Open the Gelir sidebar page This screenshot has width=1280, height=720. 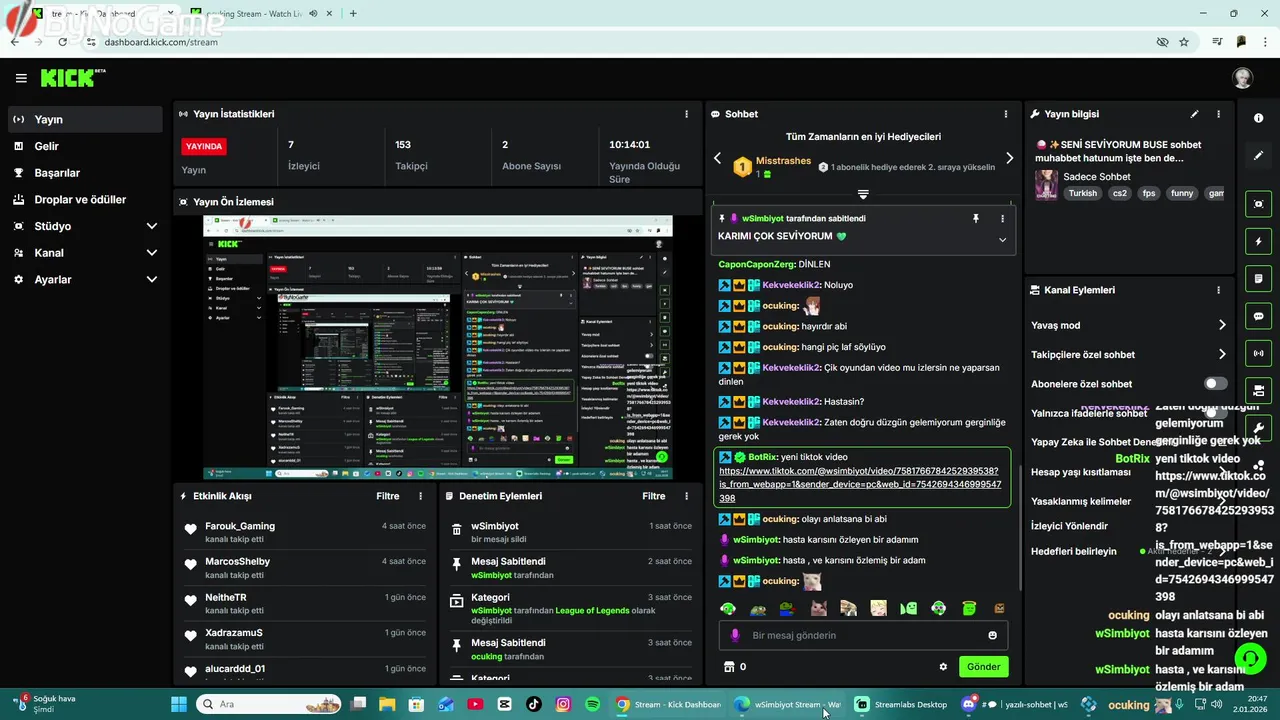click(x=85, y=146)
